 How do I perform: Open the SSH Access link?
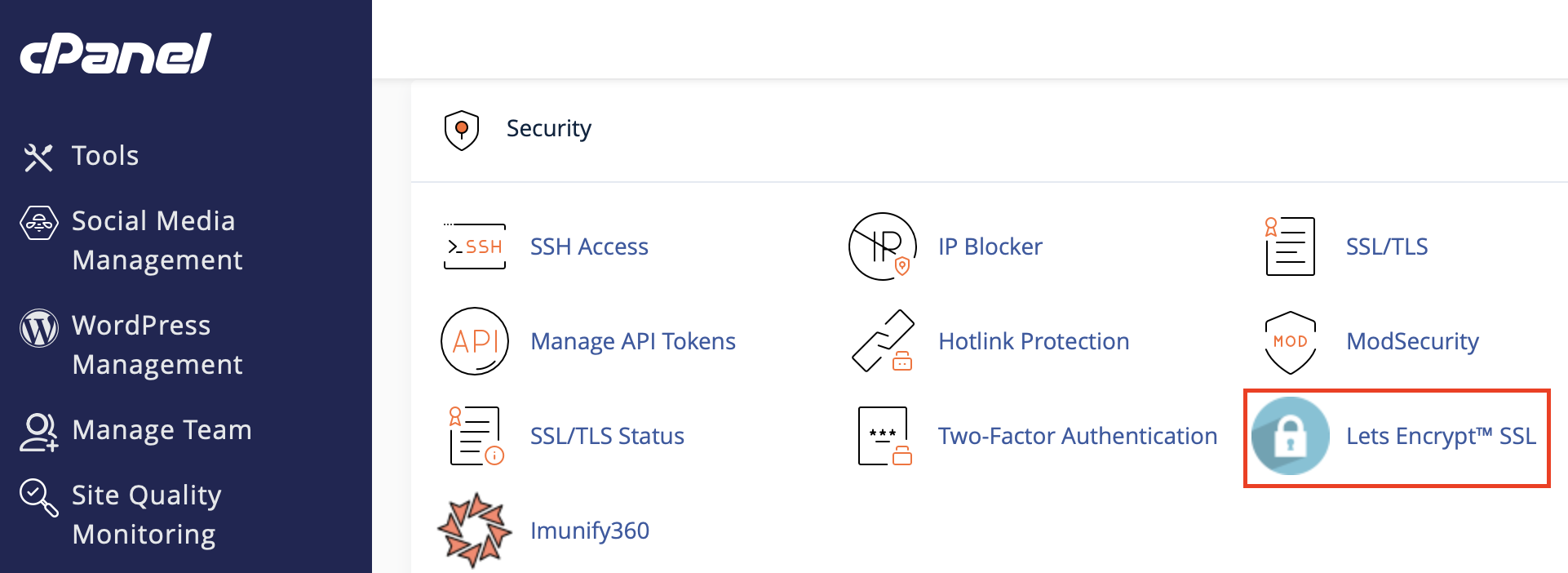(x=589, y=247)
